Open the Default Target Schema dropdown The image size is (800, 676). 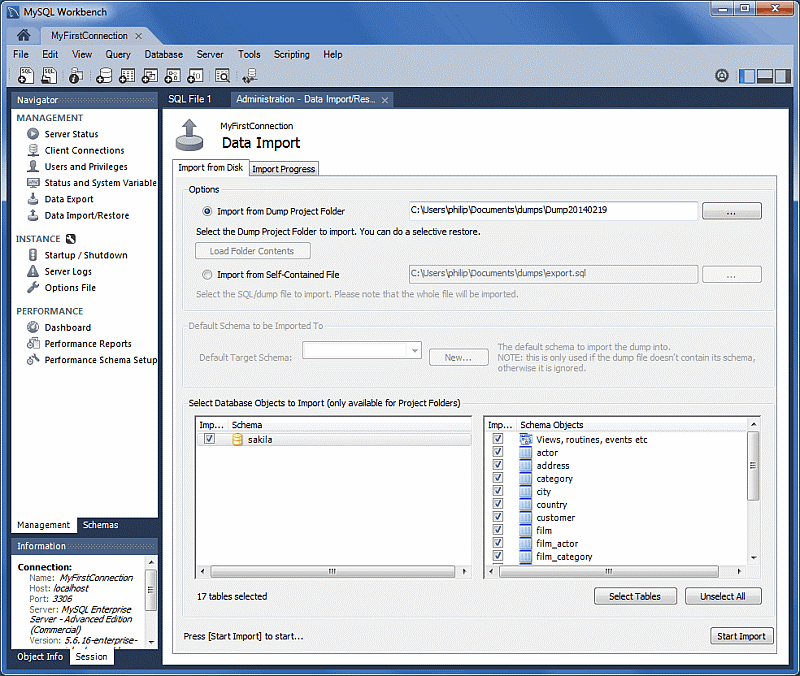(x=414, y=350)
